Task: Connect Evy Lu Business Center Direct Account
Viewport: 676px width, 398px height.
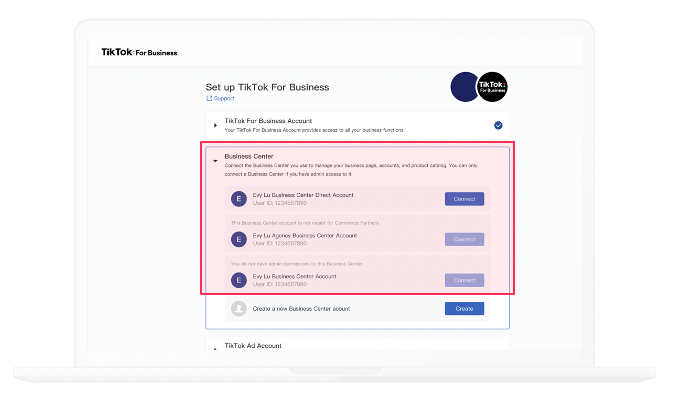Action: tap(464, 199)
